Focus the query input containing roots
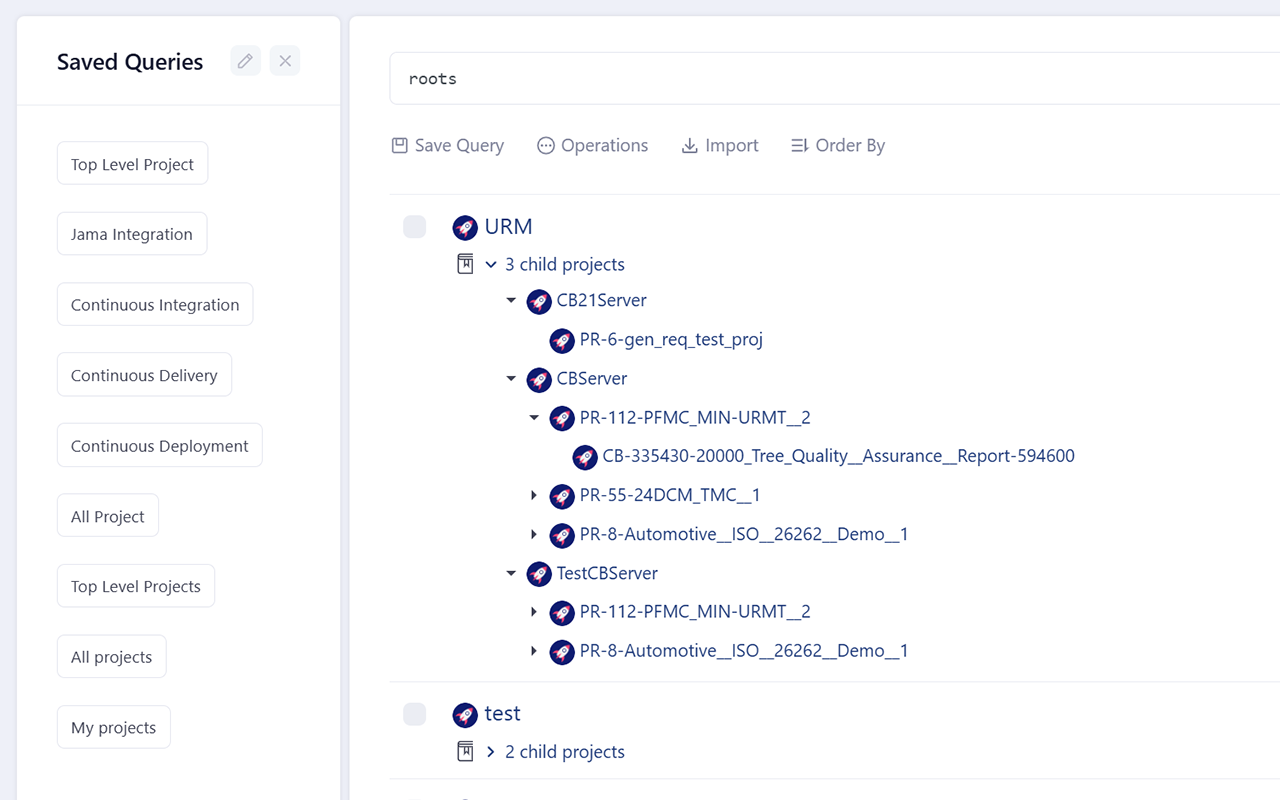 (x=835, y=78)
